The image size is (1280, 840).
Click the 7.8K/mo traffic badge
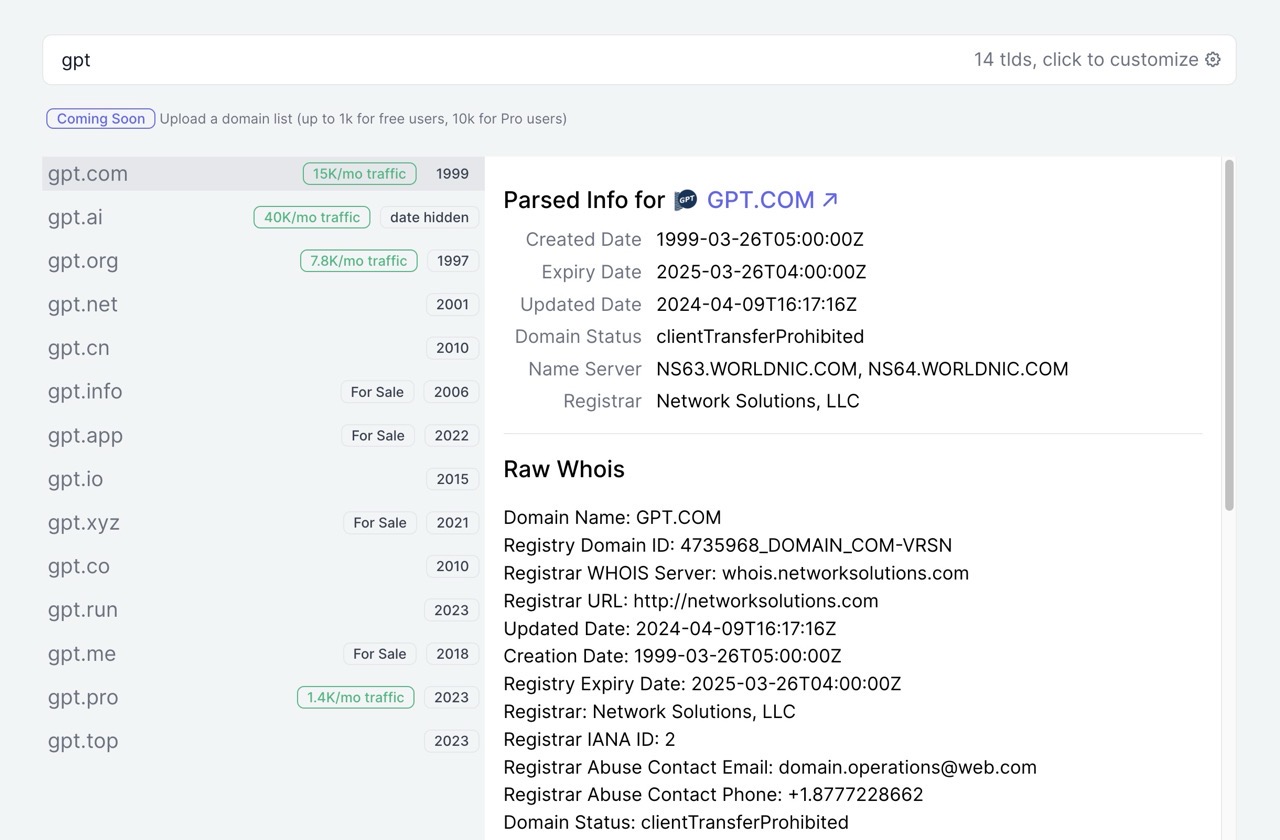[x=358, y=261]
